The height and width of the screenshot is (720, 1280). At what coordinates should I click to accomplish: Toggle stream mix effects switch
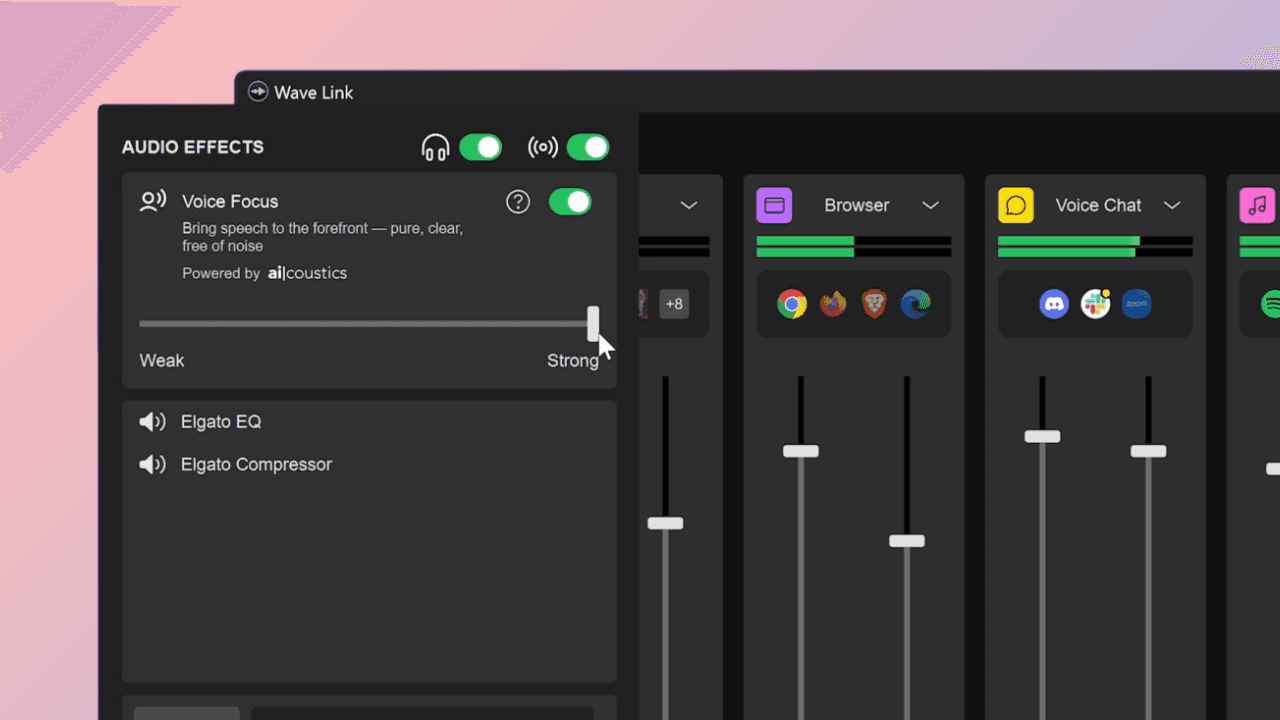[x=588, y=148]
